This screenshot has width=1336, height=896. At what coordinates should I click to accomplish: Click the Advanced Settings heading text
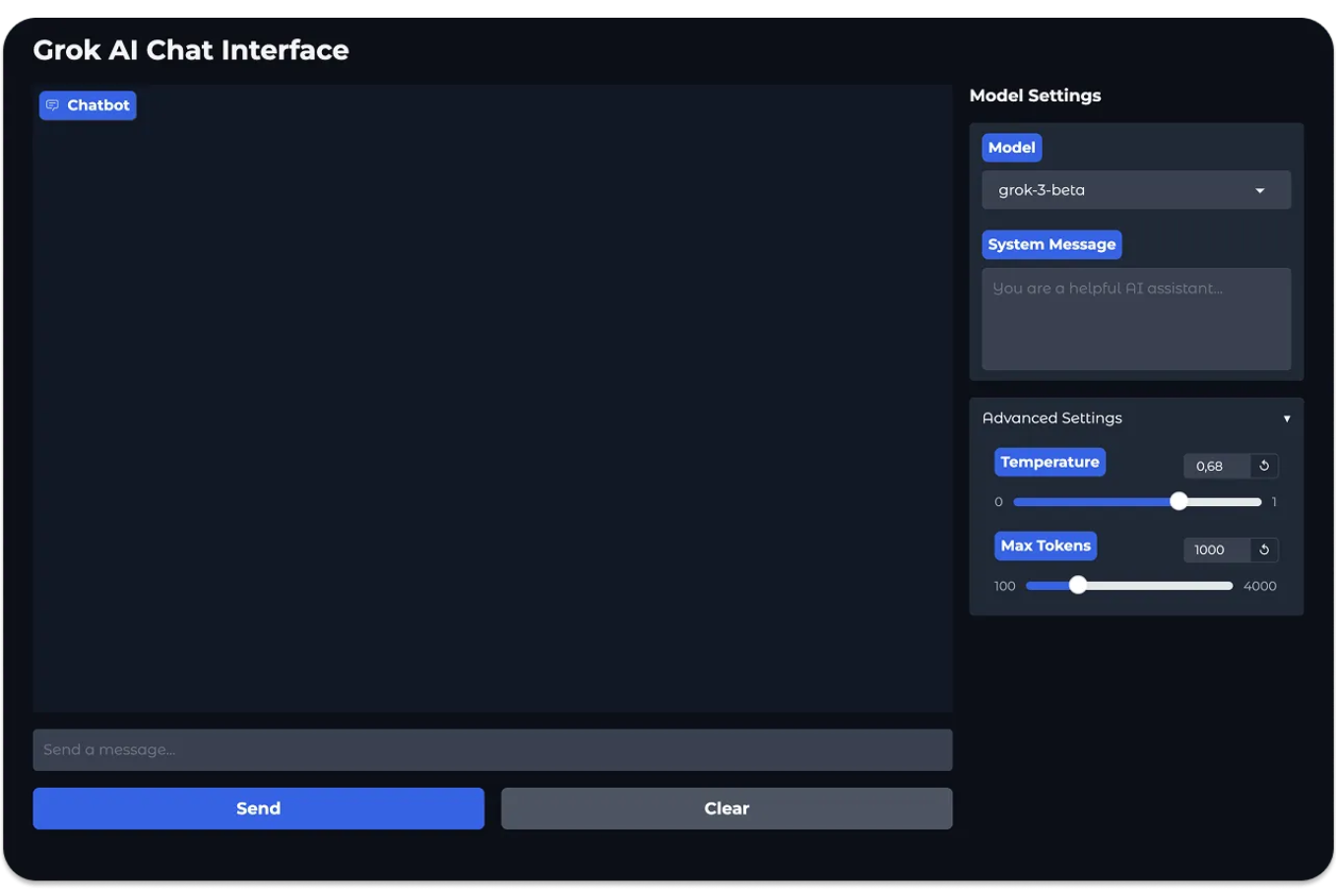click(1051, 418)
